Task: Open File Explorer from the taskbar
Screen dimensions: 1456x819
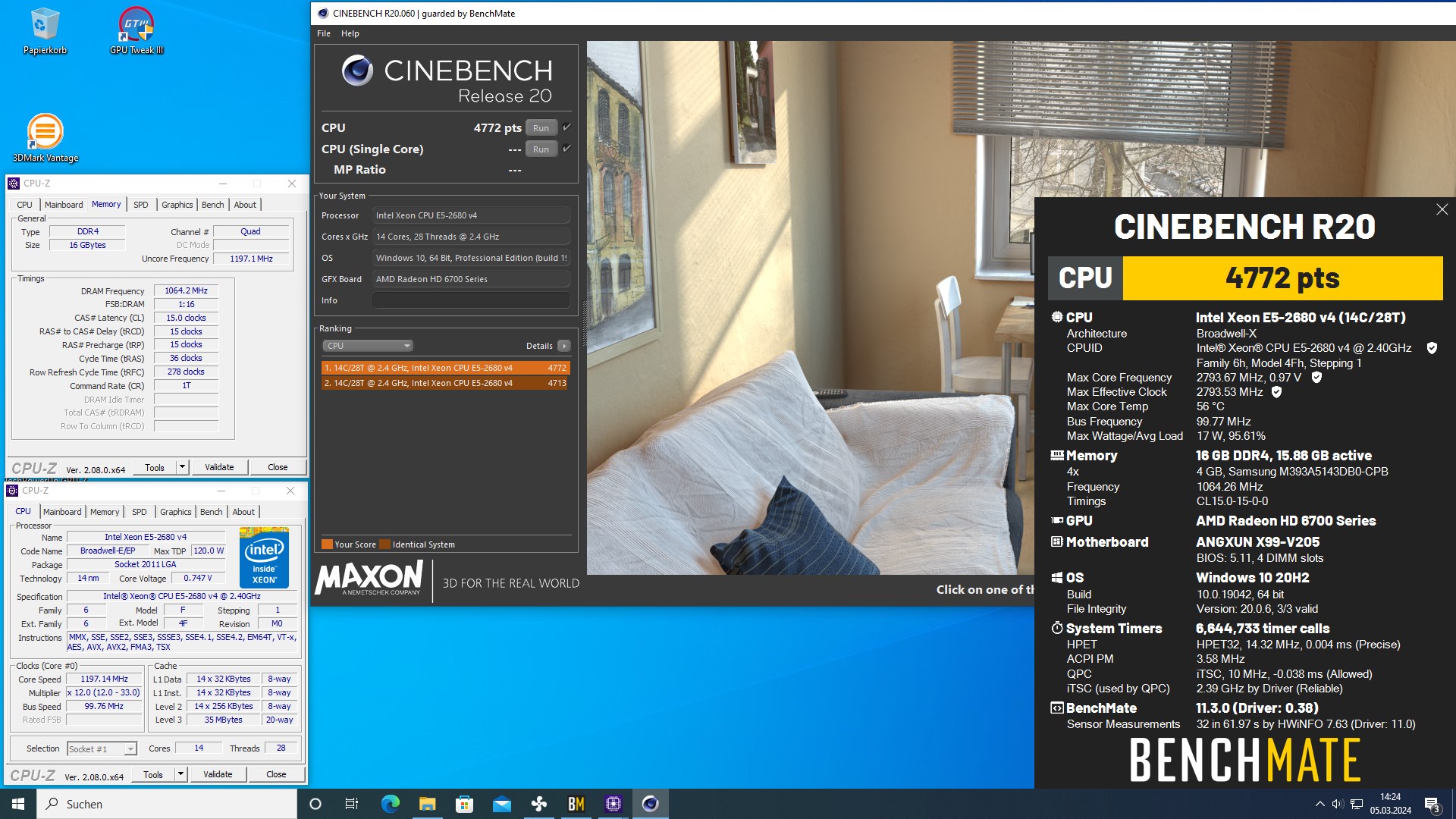Action: pos(427,804)
